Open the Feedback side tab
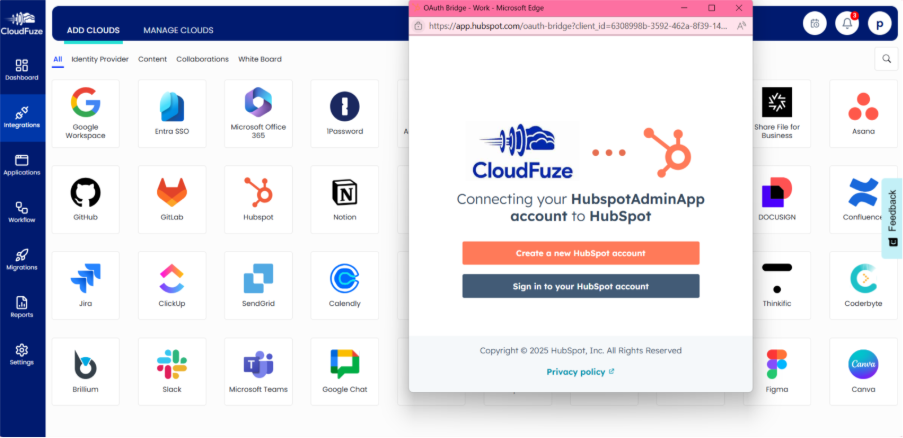This screenshot has height=438, width=903. (x=892, y=218)
